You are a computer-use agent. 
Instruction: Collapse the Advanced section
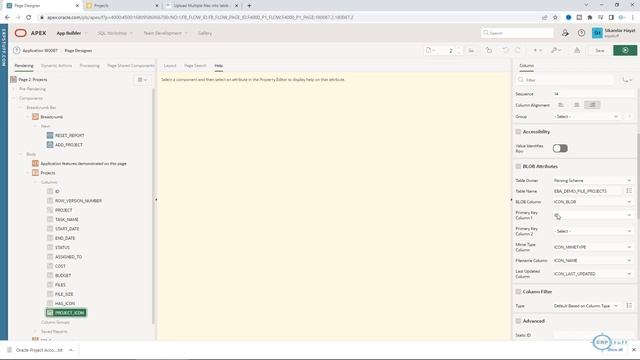(x=518, y=321)
